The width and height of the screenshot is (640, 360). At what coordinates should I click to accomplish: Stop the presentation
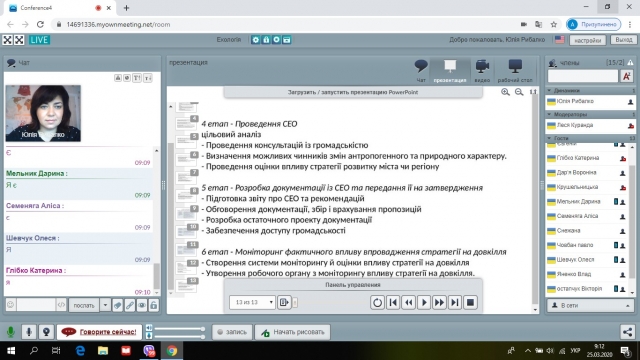(x=470, y=302)
